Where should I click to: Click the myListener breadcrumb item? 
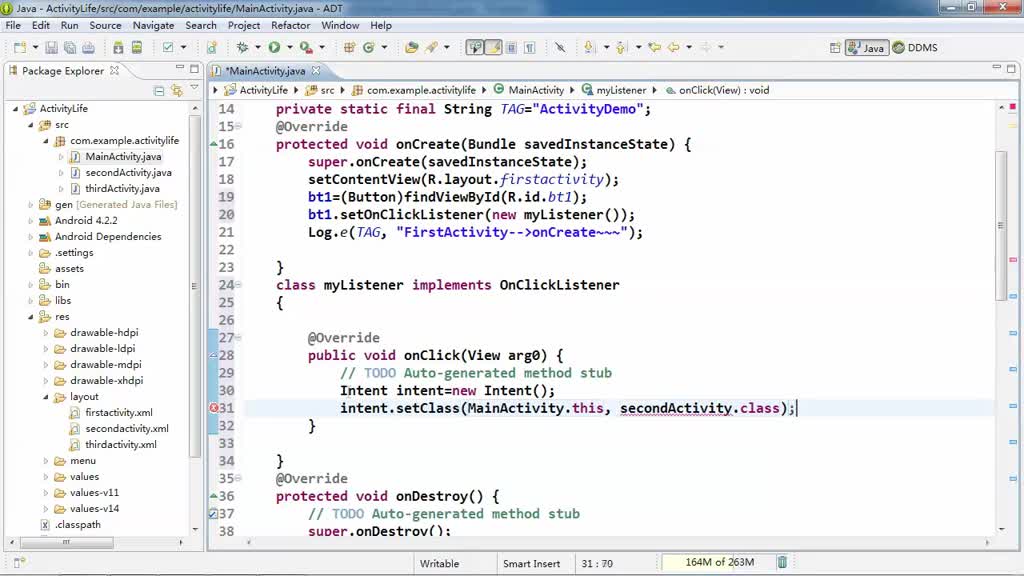pos(614,90)
